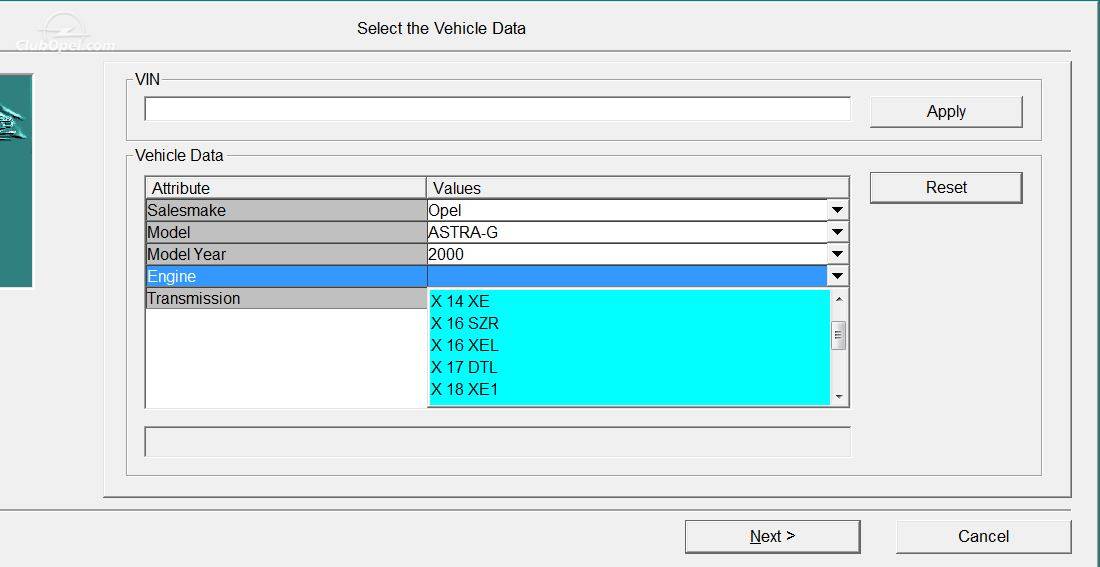Click the Values column header

click(638, 188)
